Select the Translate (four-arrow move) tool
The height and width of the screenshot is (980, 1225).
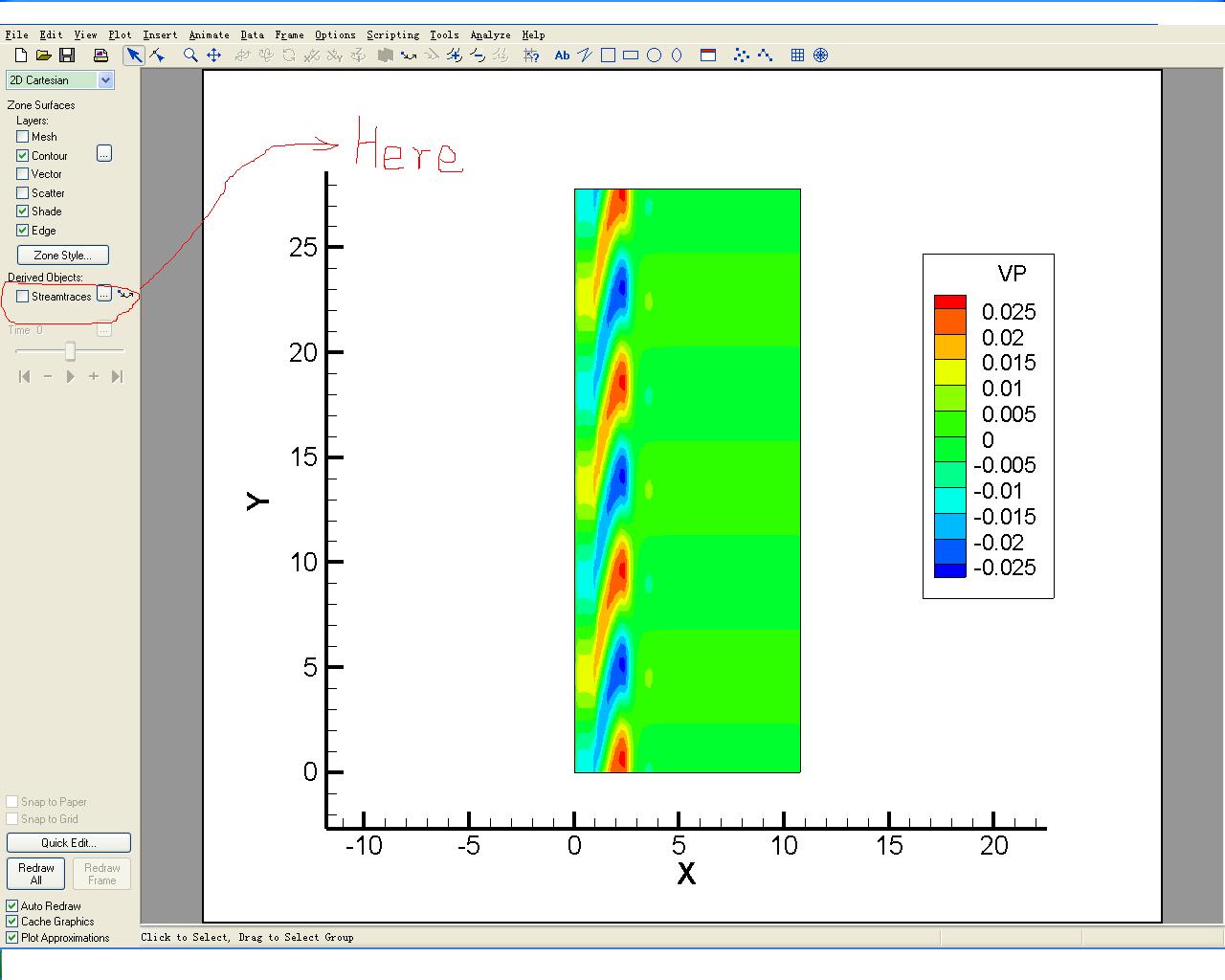213,55
